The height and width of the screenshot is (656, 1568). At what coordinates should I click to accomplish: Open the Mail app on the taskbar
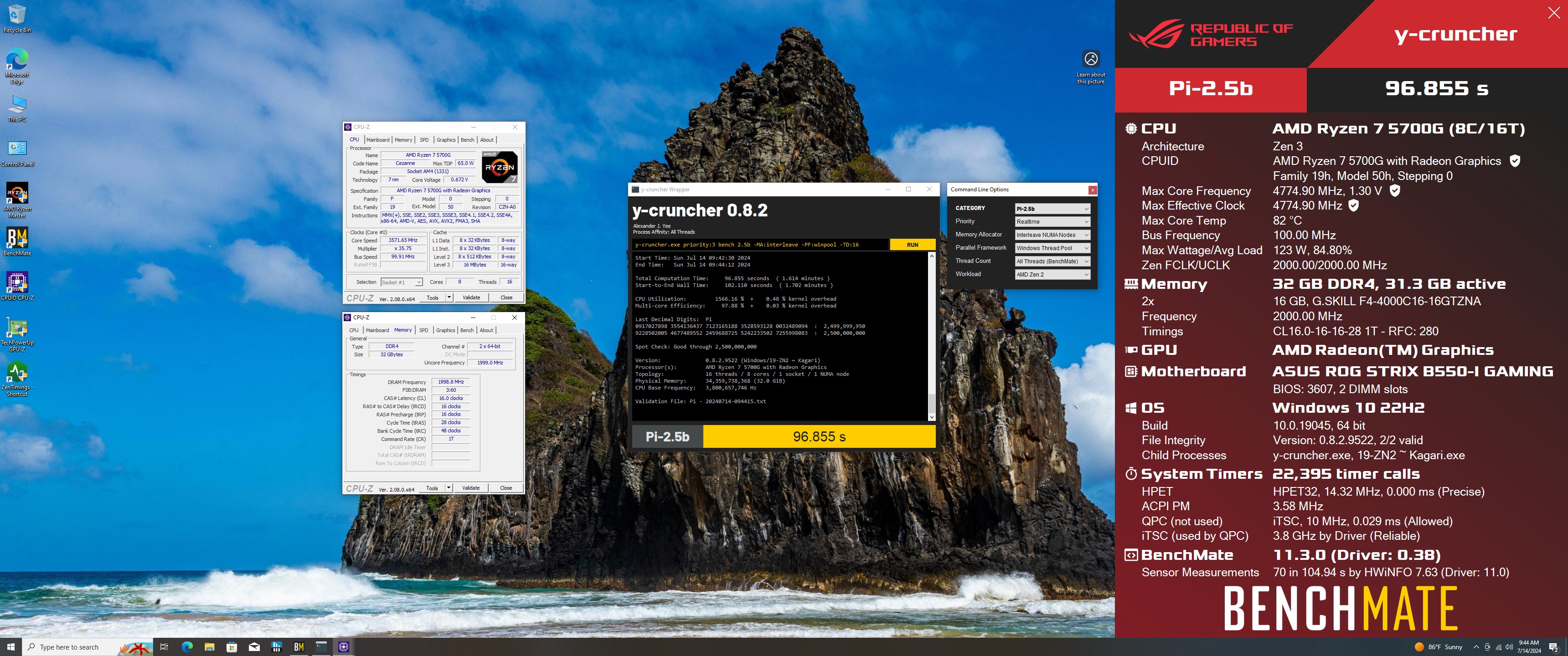click(x=254, y=647)
